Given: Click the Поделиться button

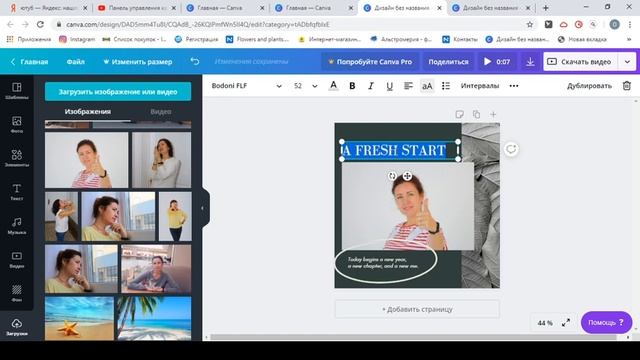Looking at the screenshot, I should (448, 62).
